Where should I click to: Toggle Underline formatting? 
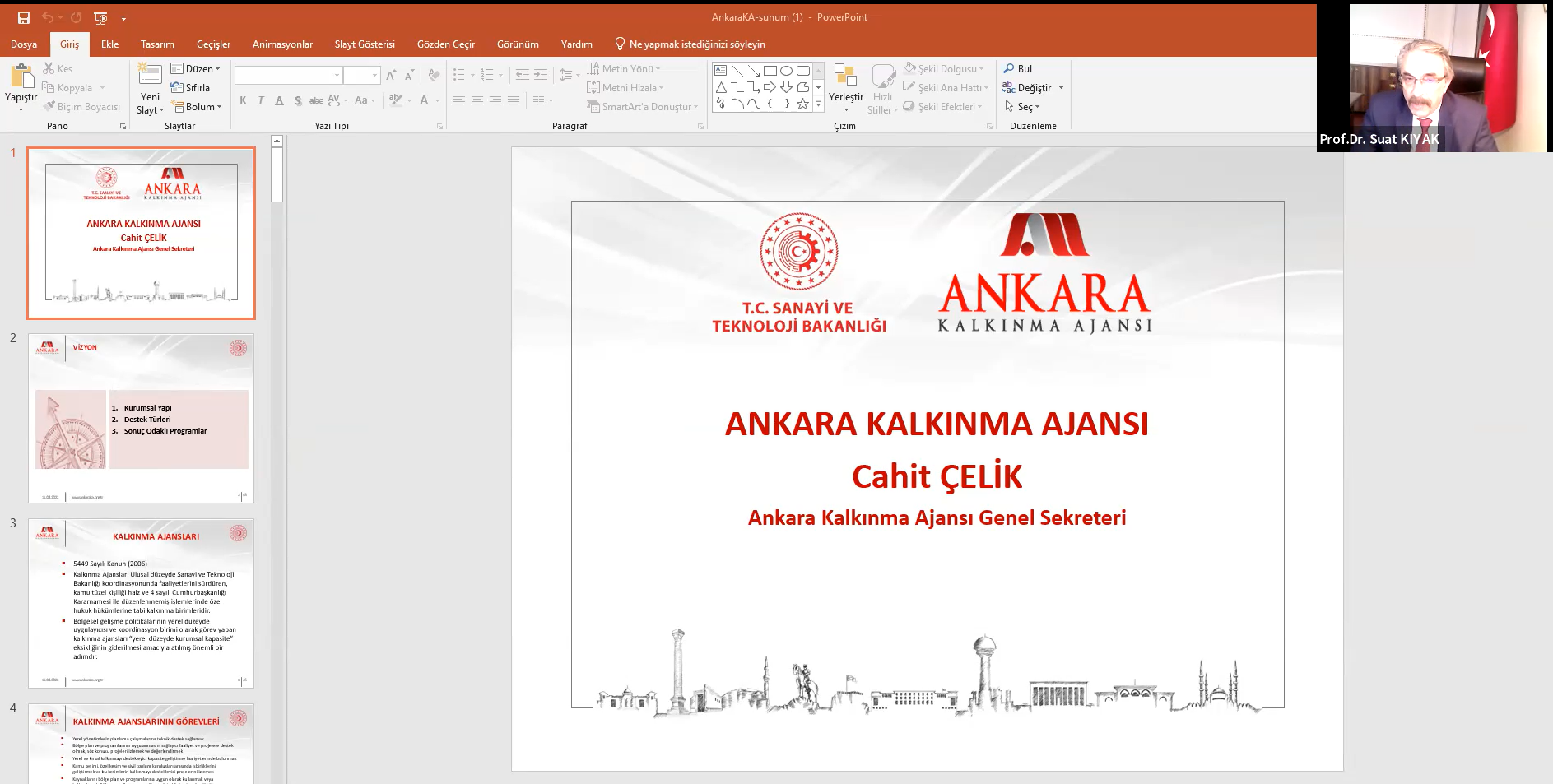(x=280, y=100)
